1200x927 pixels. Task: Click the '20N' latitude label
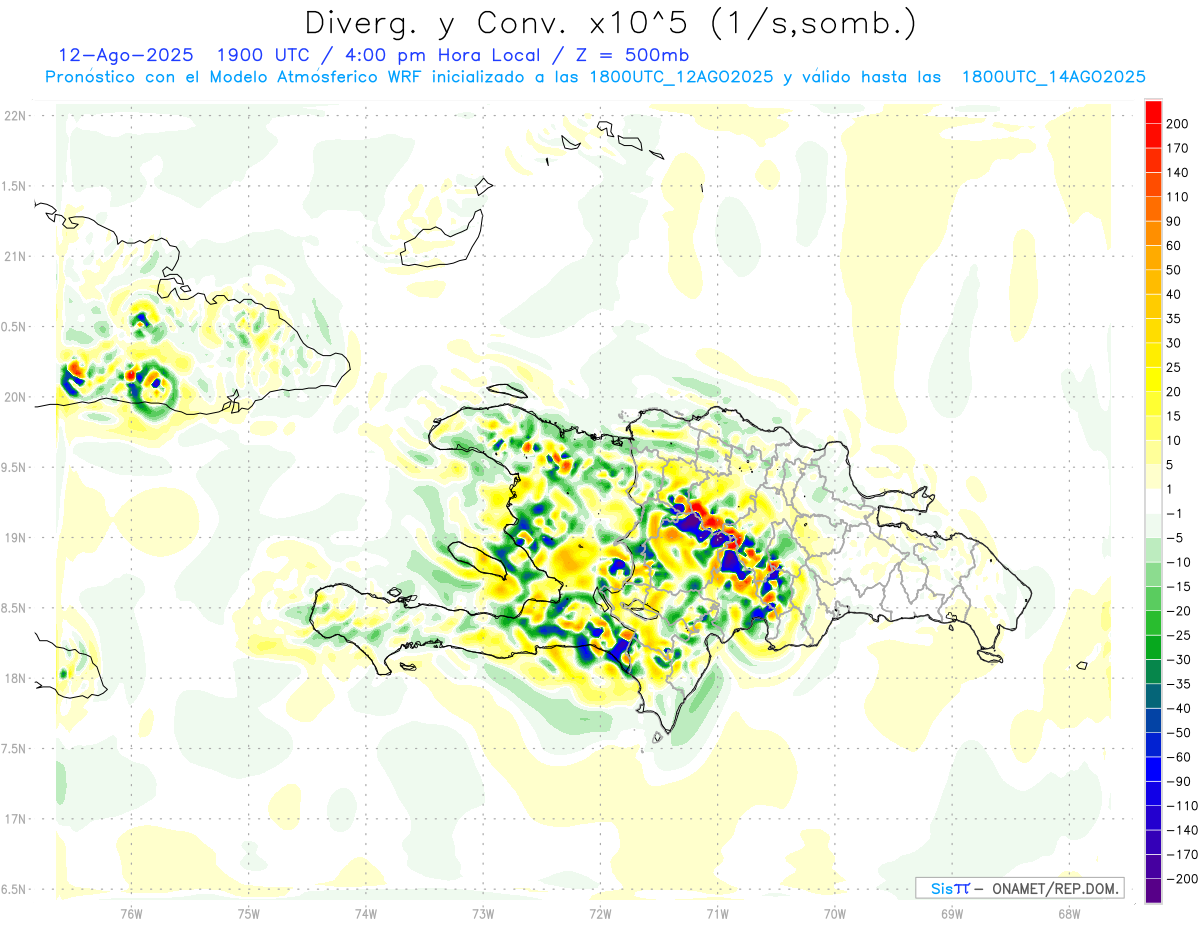coord(14,398)
